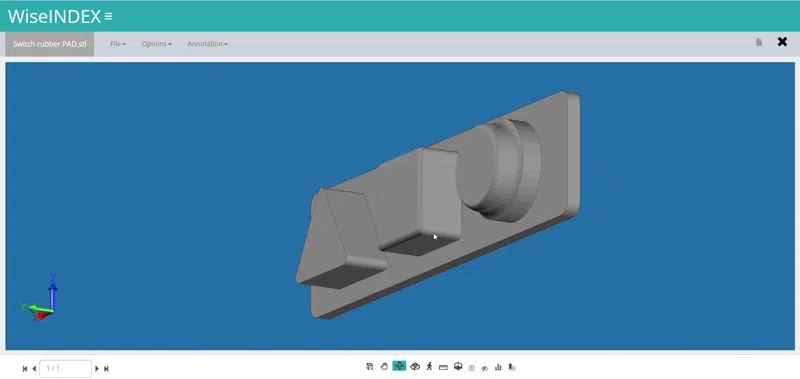
Task: Activate the ruler measurement tool
Action: point(443,367)
